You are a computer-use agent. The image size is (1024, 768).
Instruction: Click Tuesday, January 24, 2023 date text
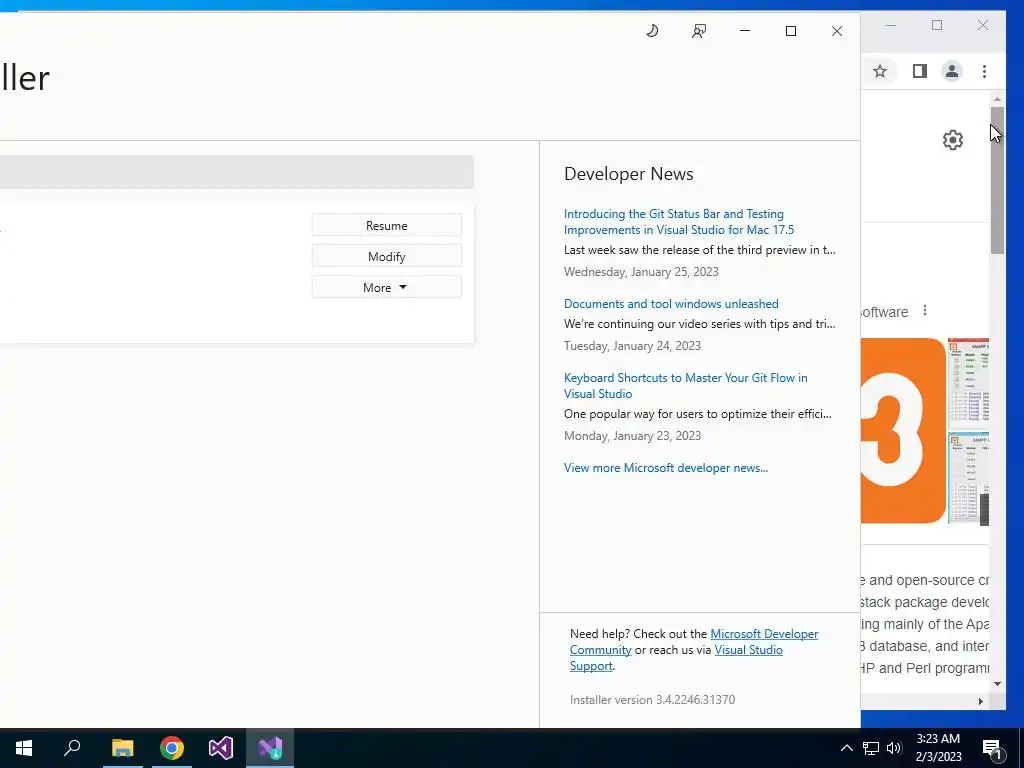[x=632, y=345]
